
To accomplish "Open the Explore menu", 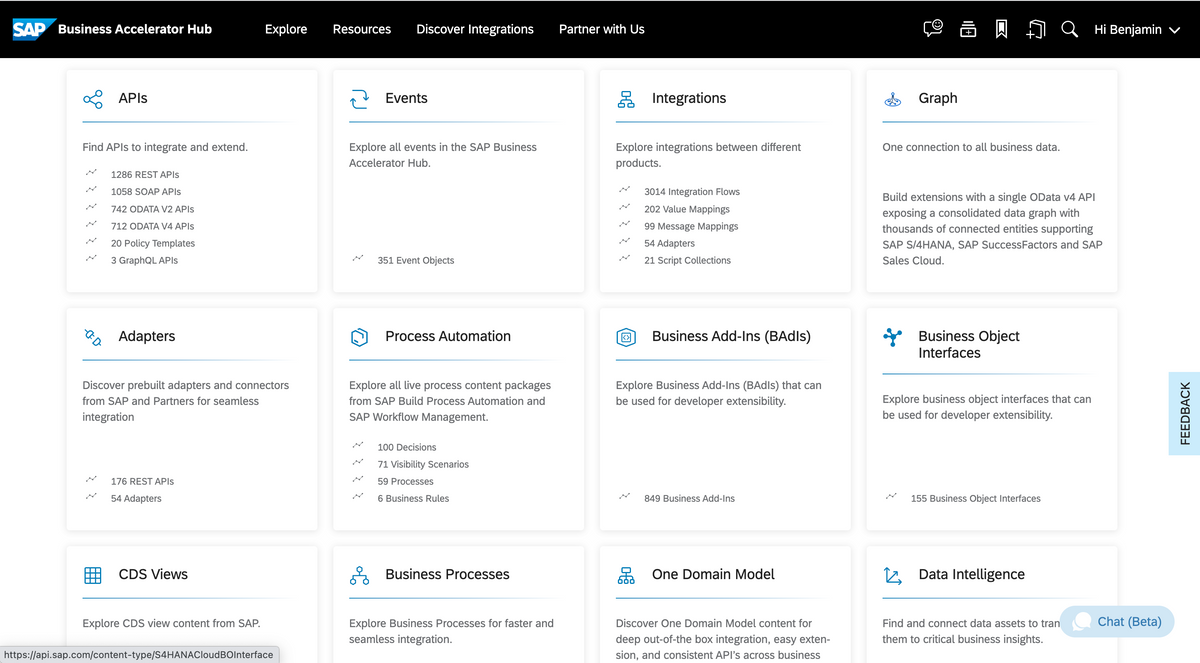I will [286, 29].
